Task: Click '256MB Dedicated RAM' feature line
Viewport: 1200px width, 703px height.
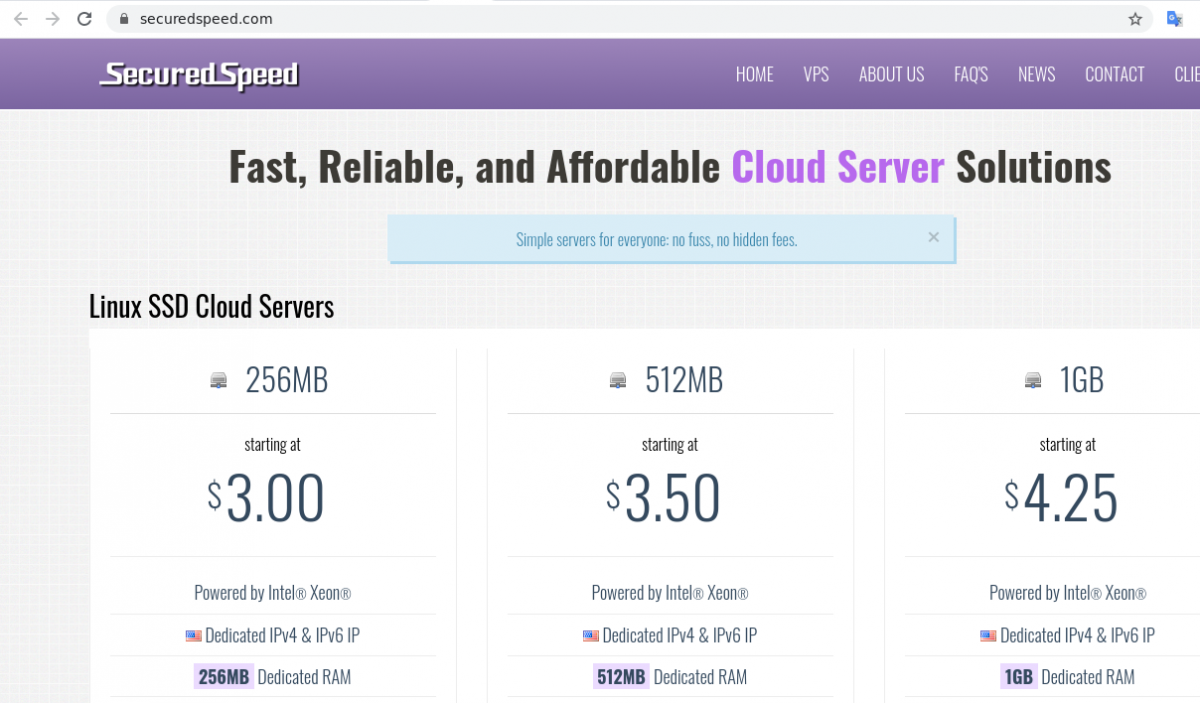Action: [x=273, y=677]
